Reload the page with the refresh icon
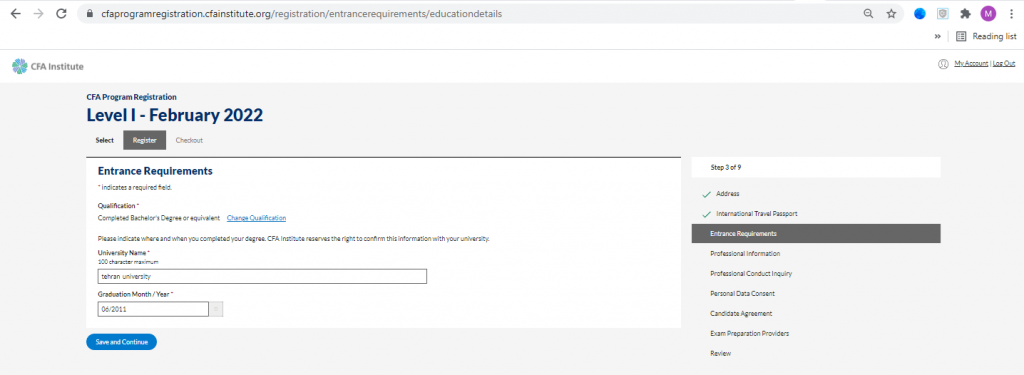Viewport: 1024px width, 375px height. [x=61, y=14]
